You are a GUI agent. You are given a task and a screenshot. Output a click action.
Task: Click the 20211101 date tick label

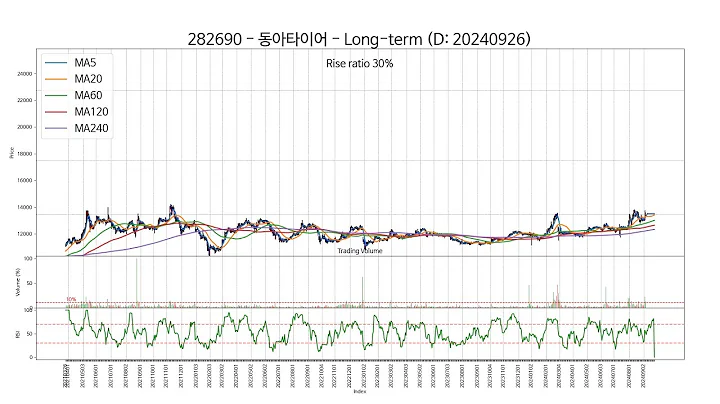click(166, 376)
